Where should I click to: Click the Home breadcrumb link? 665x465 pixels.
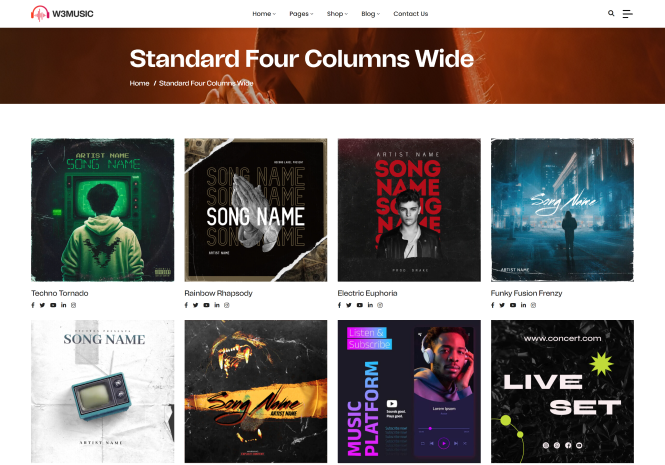pos(139,83)
